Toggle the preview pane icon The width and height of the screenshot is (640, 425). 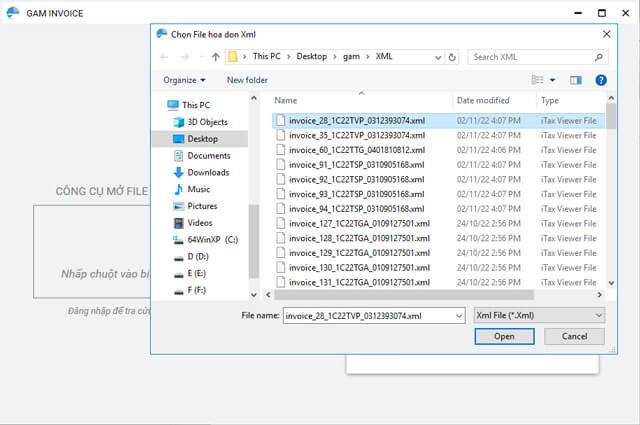point(575,79)
